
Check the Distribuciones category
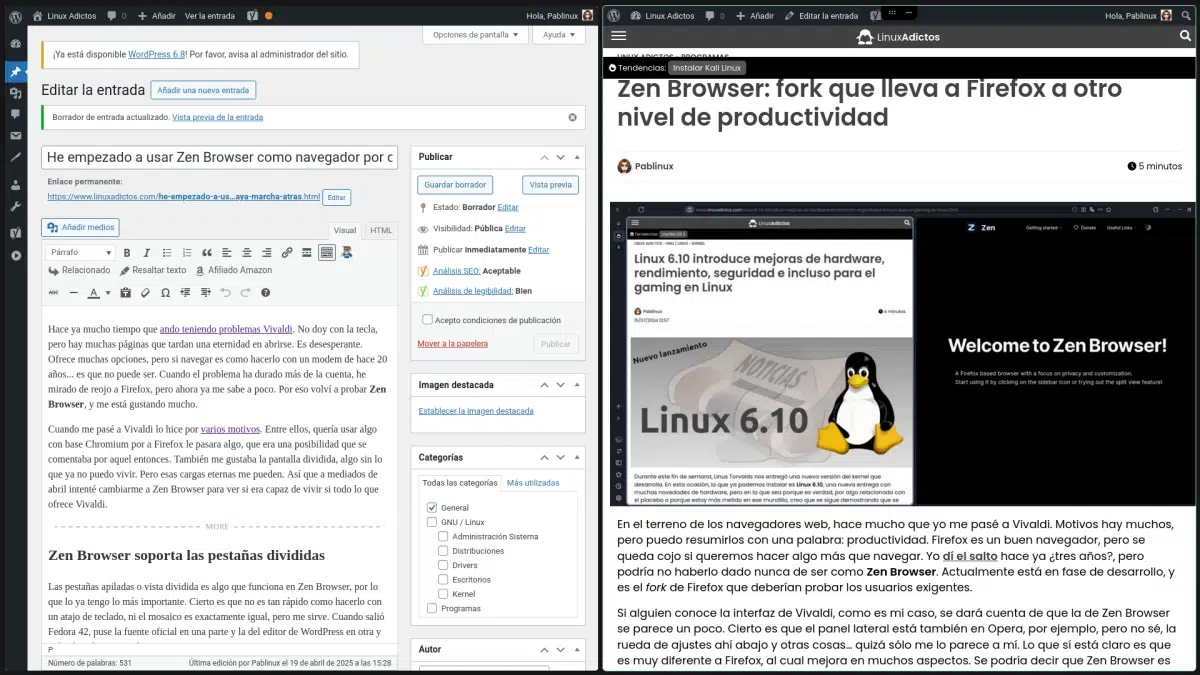point(443,550)
